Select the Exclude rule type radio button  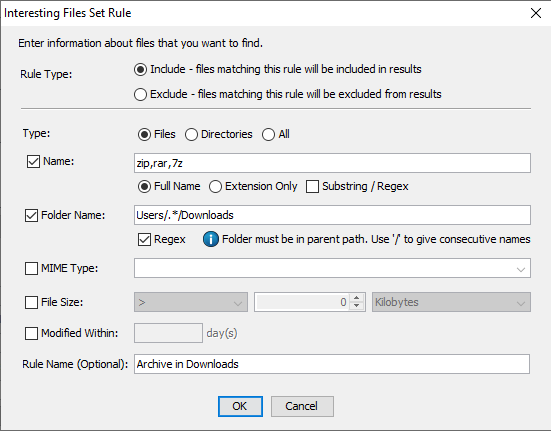[x=140, y=94]
